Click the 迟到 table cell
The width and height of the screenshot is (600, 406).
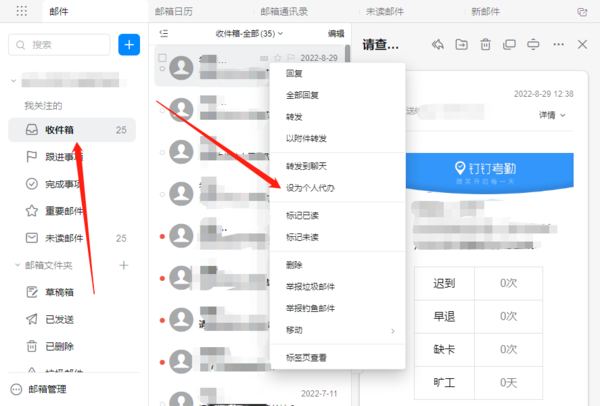point(444,284)
